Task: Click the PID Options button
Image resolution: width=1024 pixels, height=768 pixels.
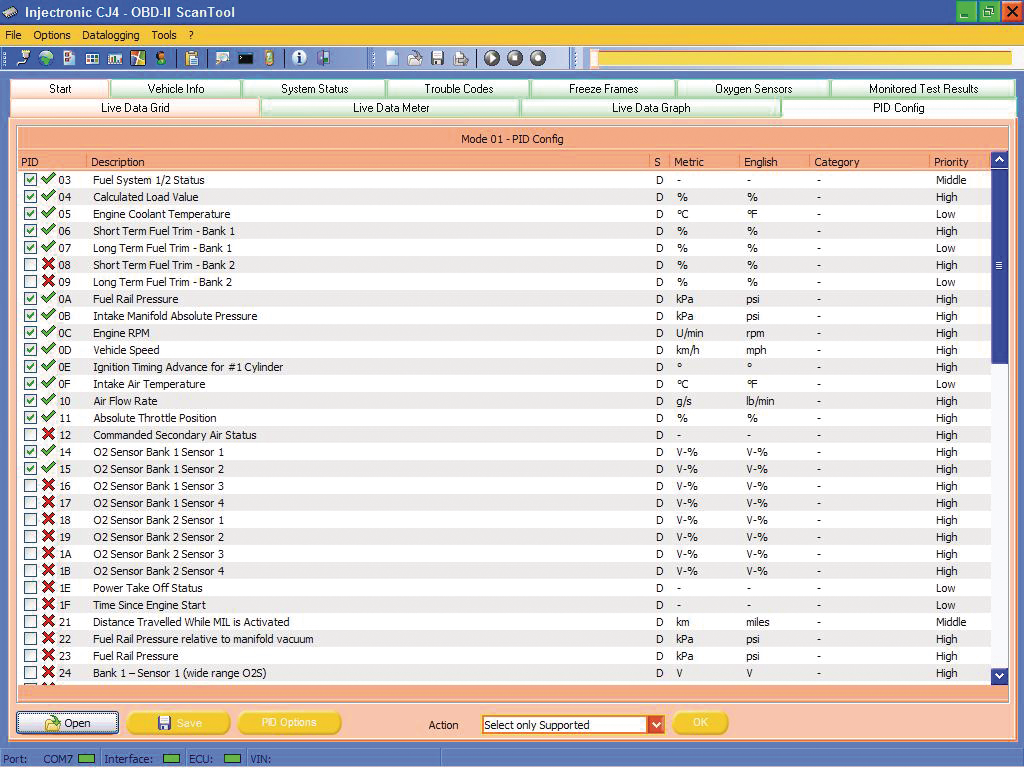Action: tap(287, 722)
